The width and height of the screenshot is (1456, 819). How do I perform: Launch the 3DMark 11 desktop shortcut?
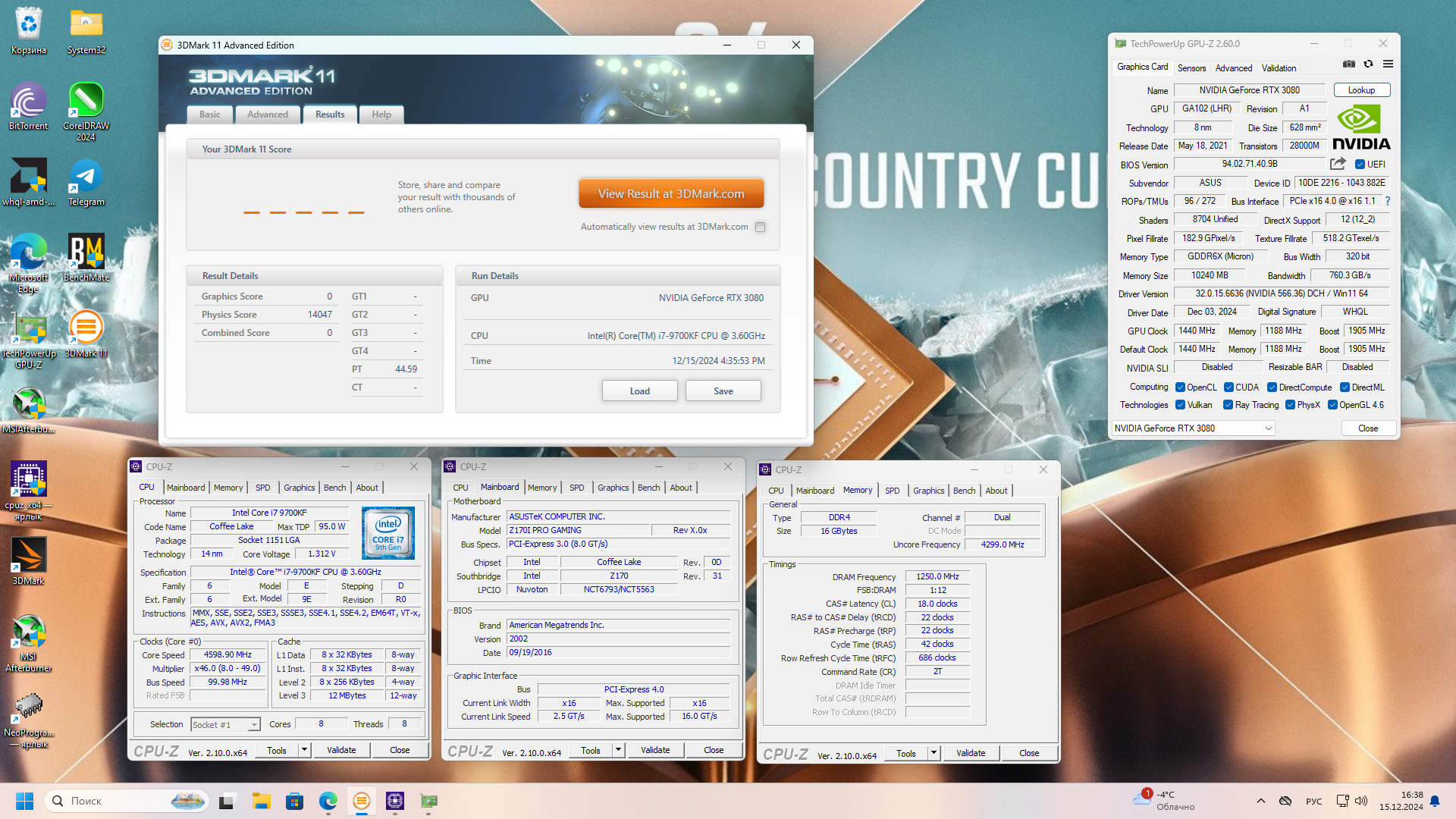point(86,334)
